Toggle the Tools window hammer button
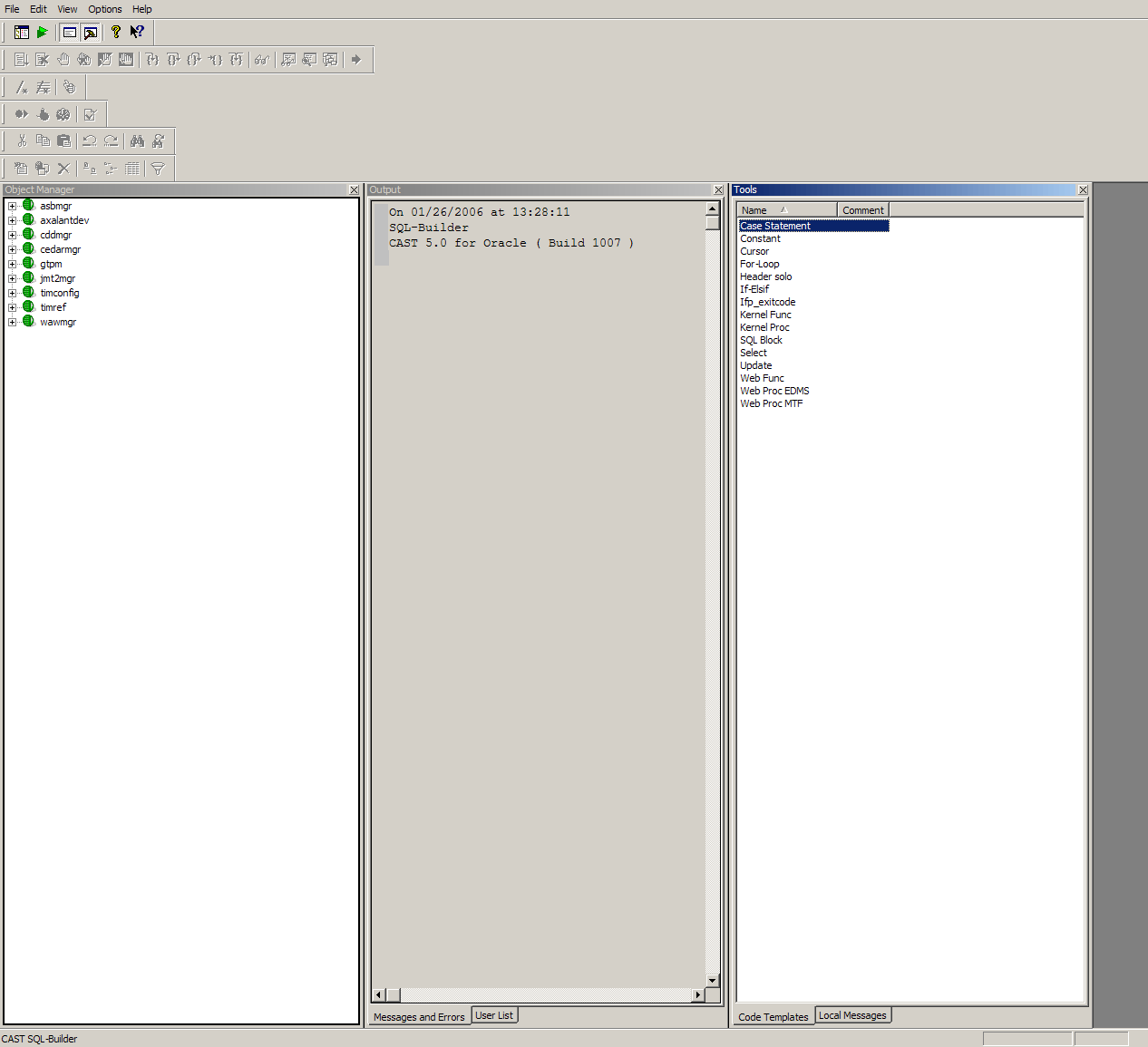The height and width of the screenshot is (1047, 1148). pyautogui.click(x=91, y=33)
